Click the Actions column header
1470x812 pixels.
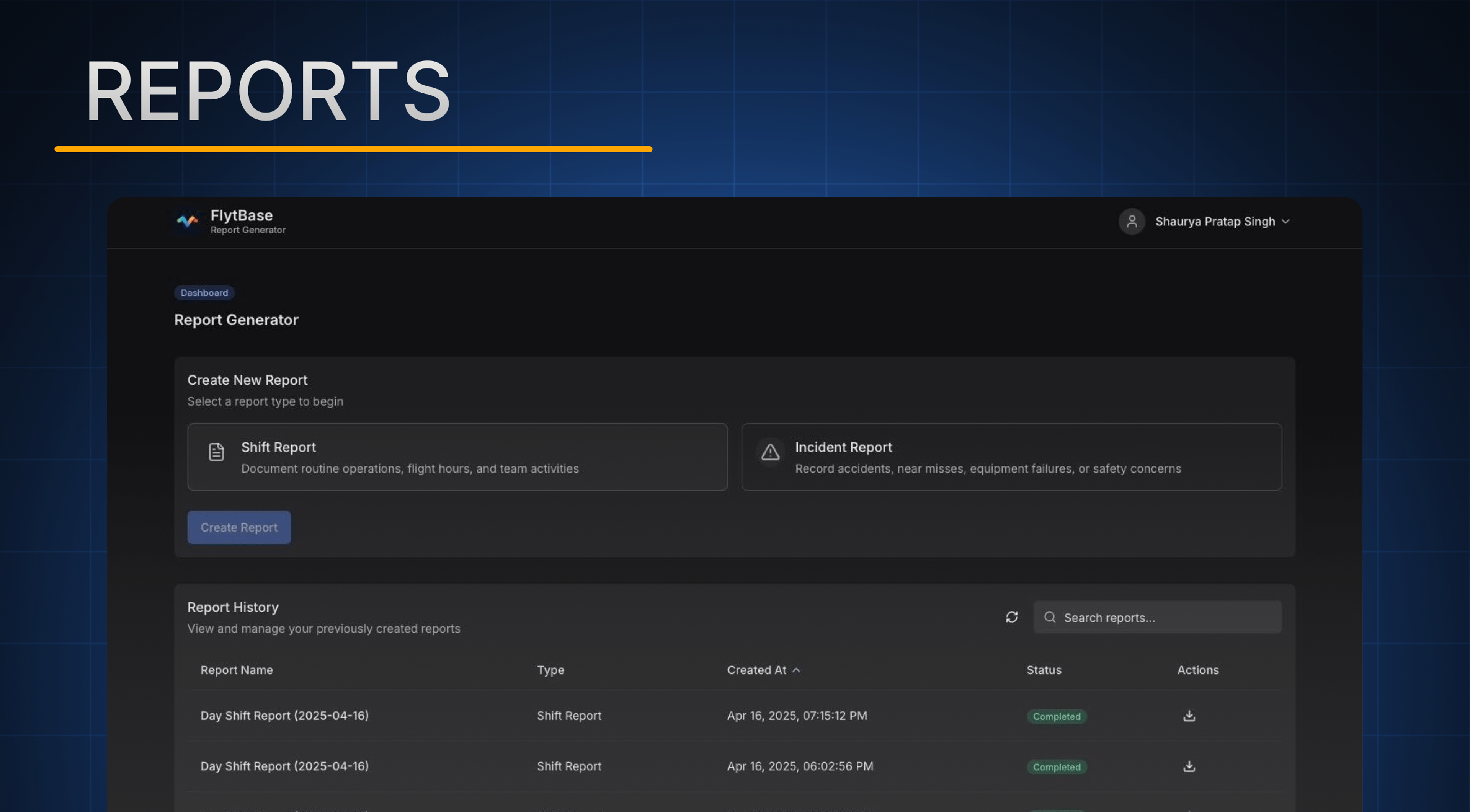click(x=1198, y=670)
